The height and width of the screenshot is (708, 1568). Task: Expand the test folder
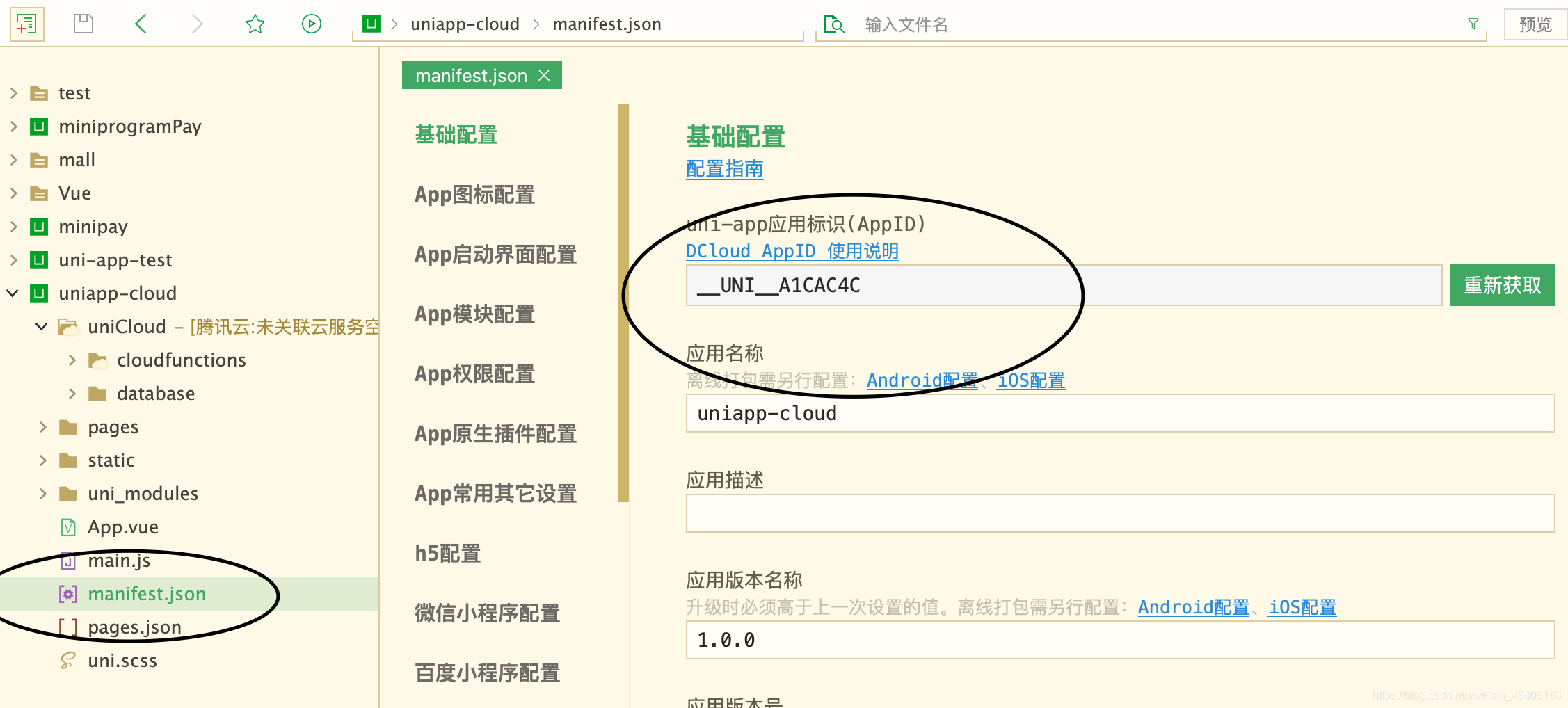click(13, 93)
